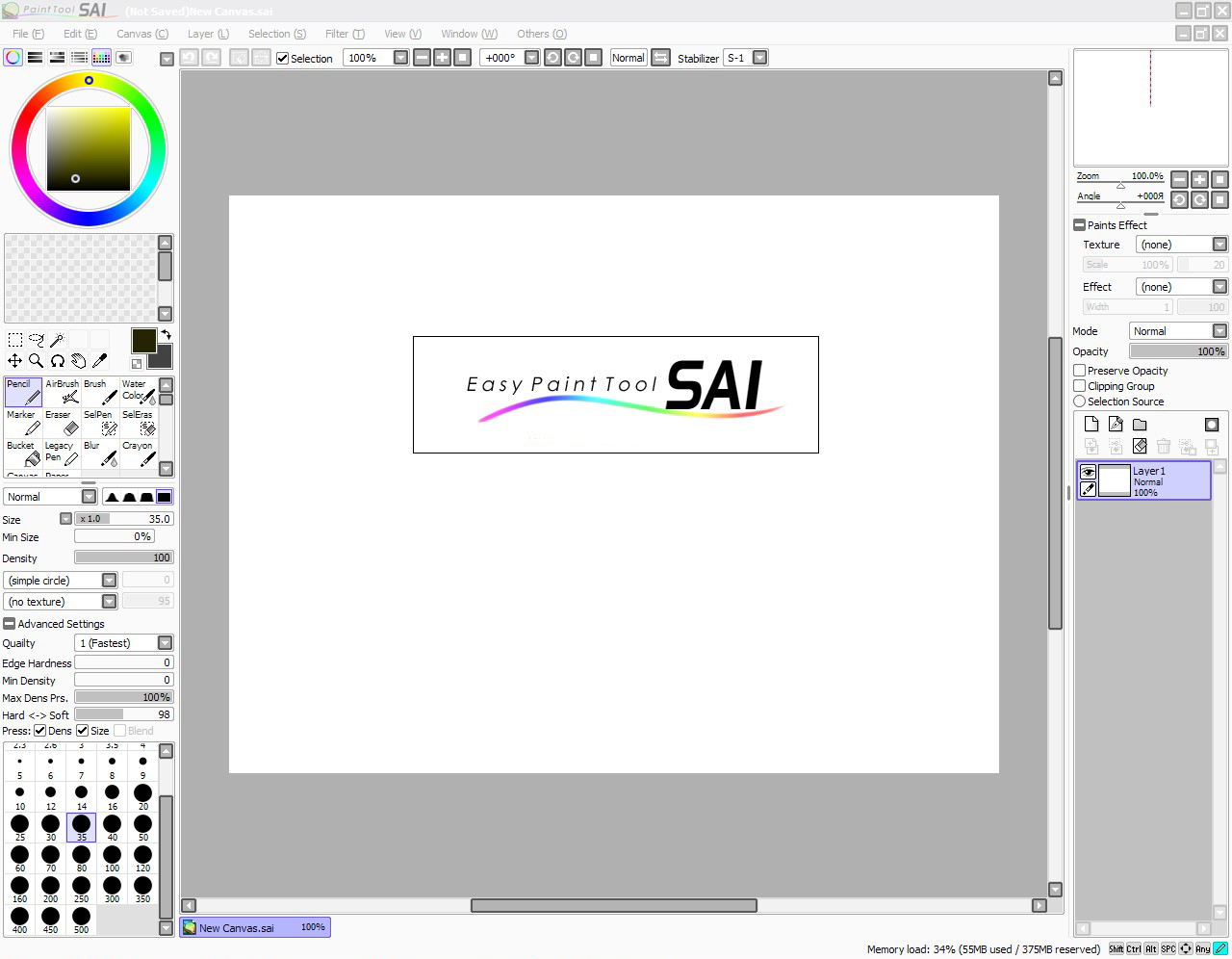Select the Magic Wand tool

tap(58, 340)
